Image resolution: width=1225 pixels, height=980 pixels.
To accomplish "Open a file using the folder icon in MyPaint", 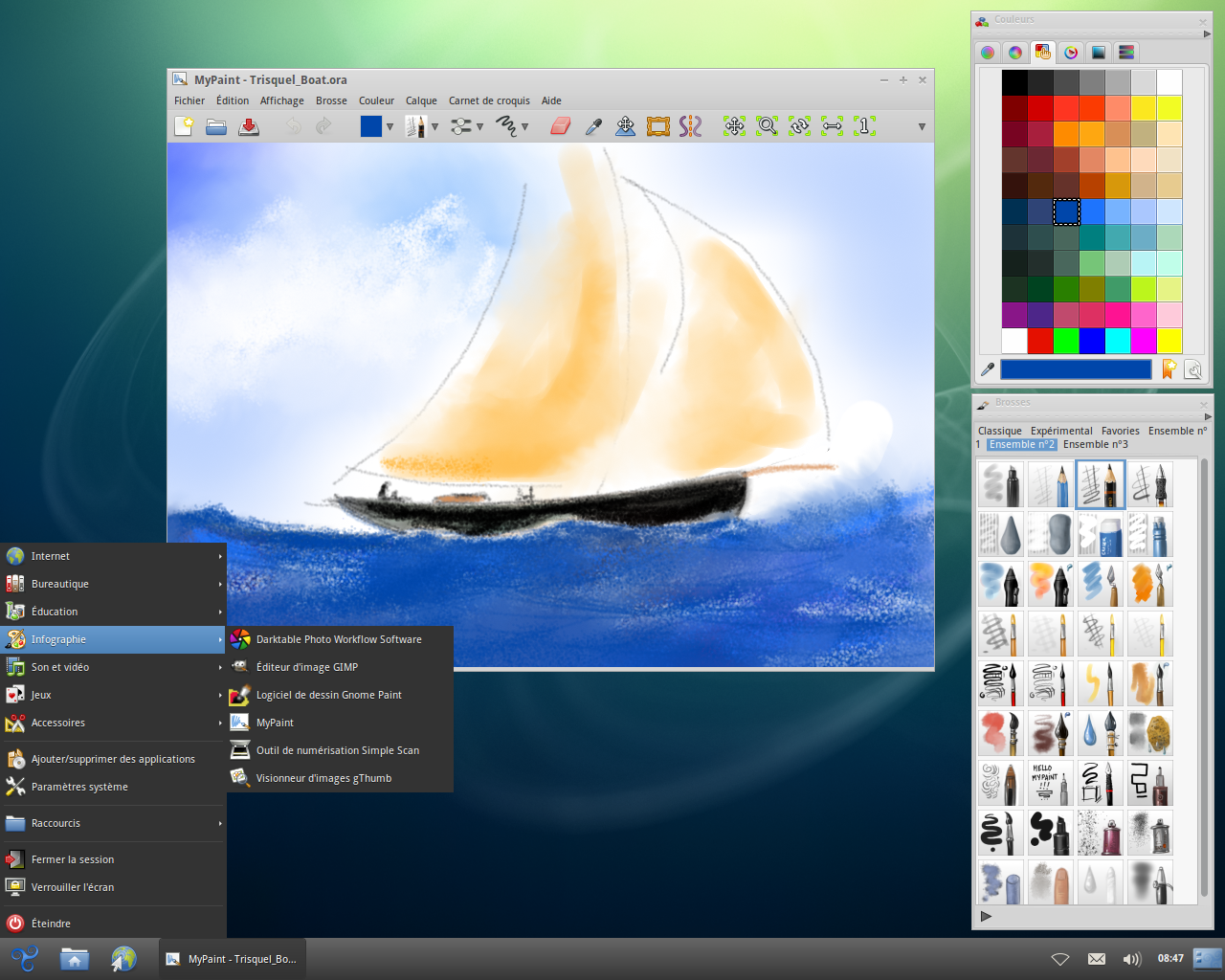I will point(216,126).
